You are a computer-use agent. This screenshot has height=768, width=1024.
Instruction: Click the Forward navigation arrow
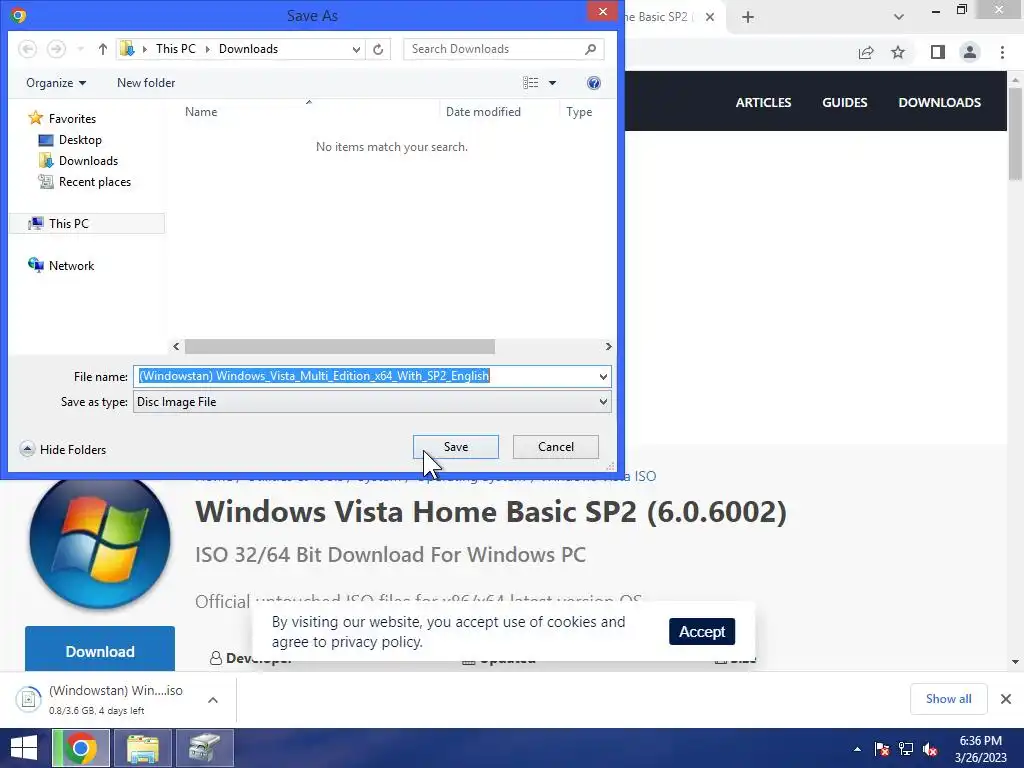click(x=56, y=49)
